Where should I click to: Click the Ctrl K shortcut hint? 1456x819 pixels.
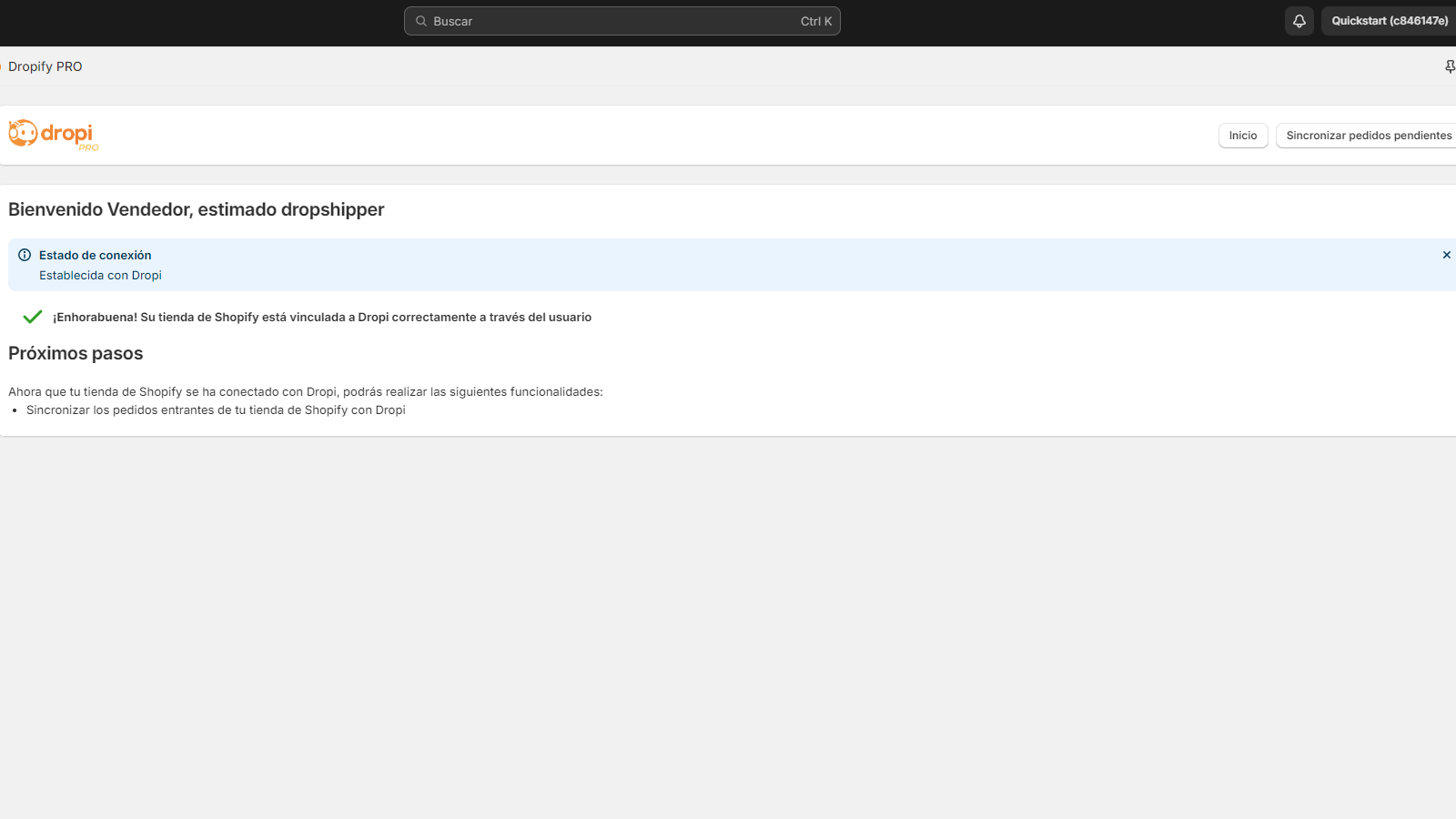(815, 21)
